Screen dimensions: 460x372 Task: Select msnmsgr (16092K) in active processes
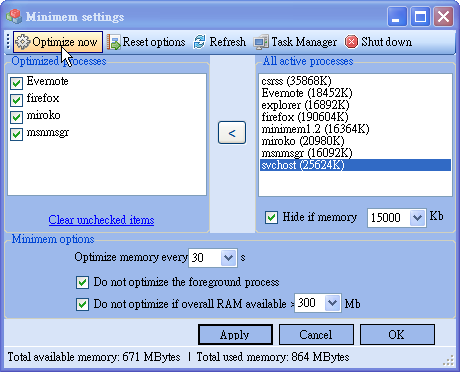point(355,153)
